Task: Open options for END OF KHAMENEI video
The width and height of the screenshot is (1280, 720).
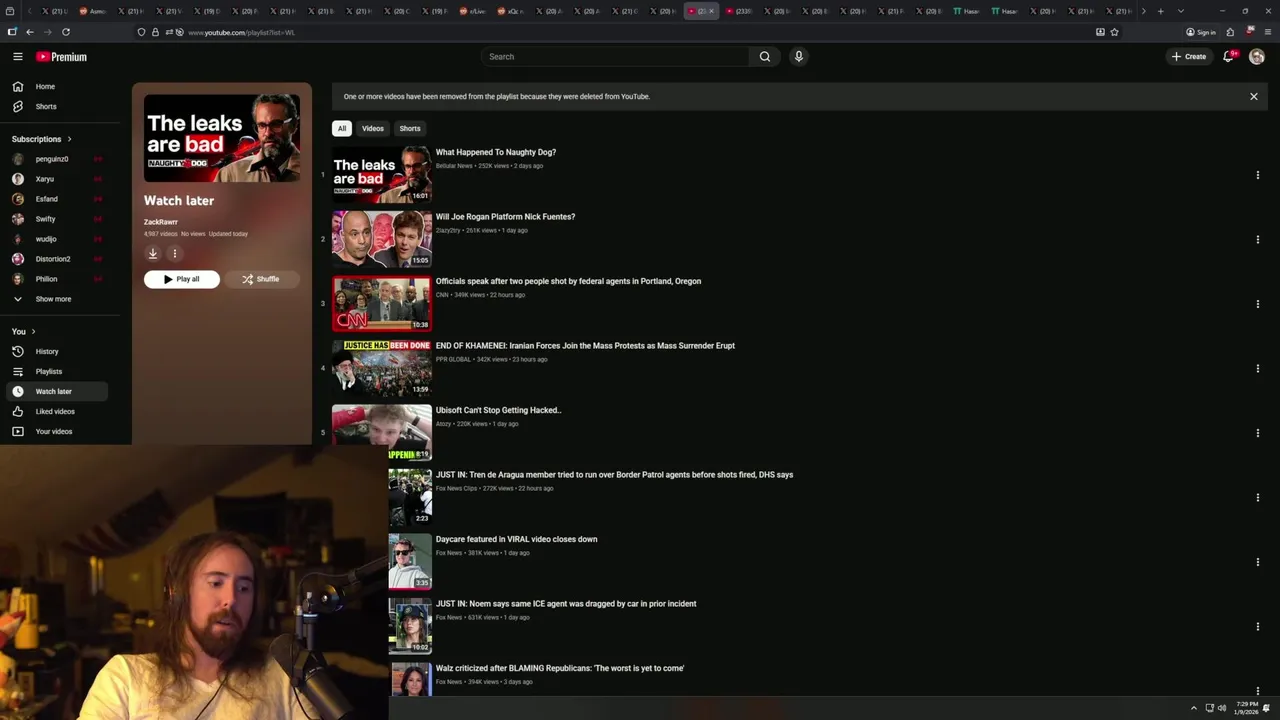Action: (x=1257, y=369)
